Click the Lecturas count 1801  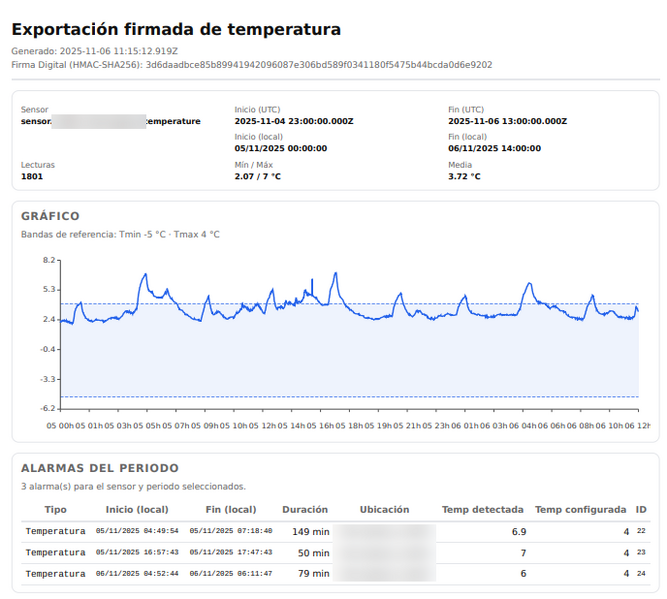click(x=32, y=176)
